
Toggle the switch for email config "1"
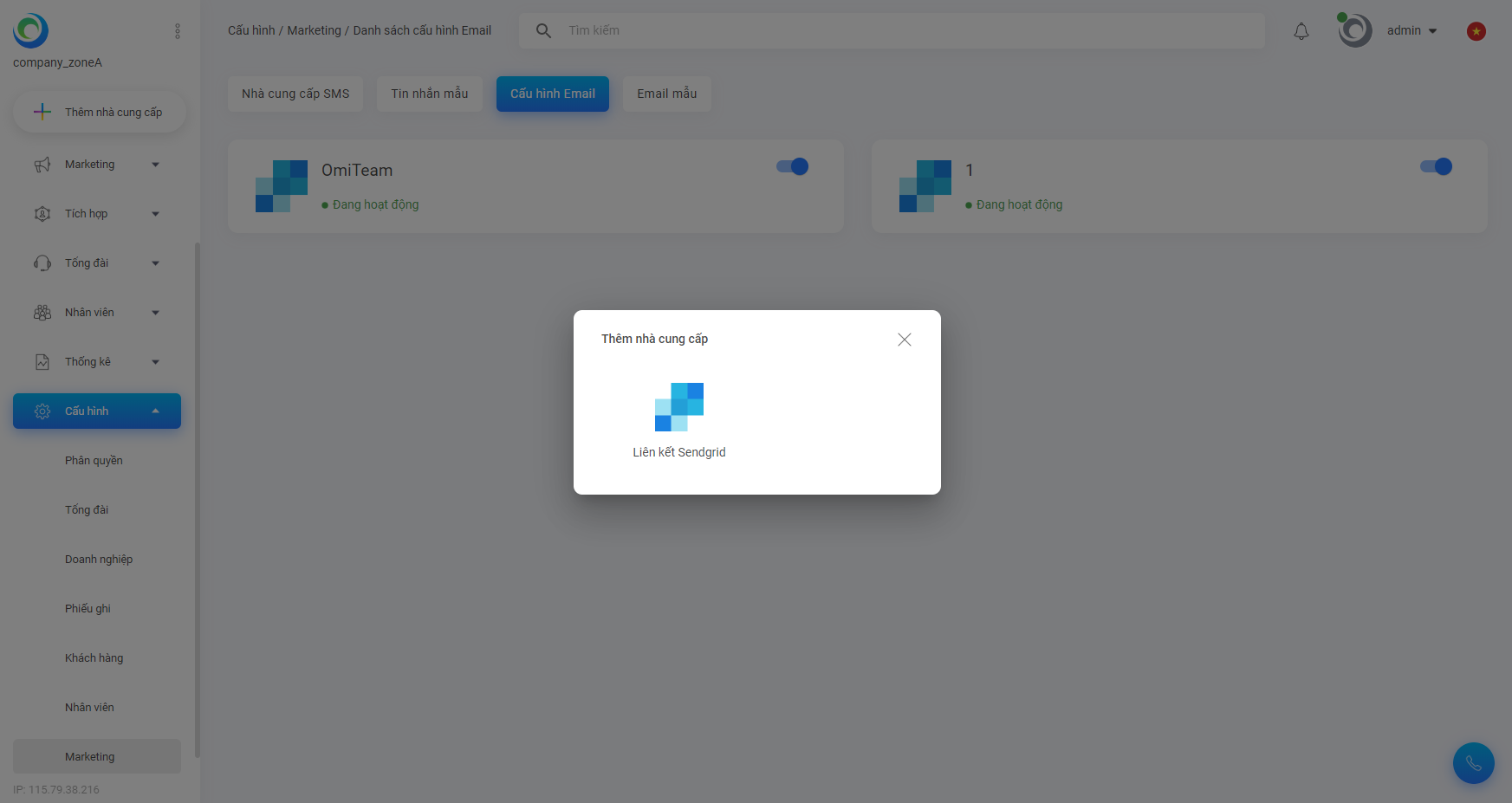1437,166
